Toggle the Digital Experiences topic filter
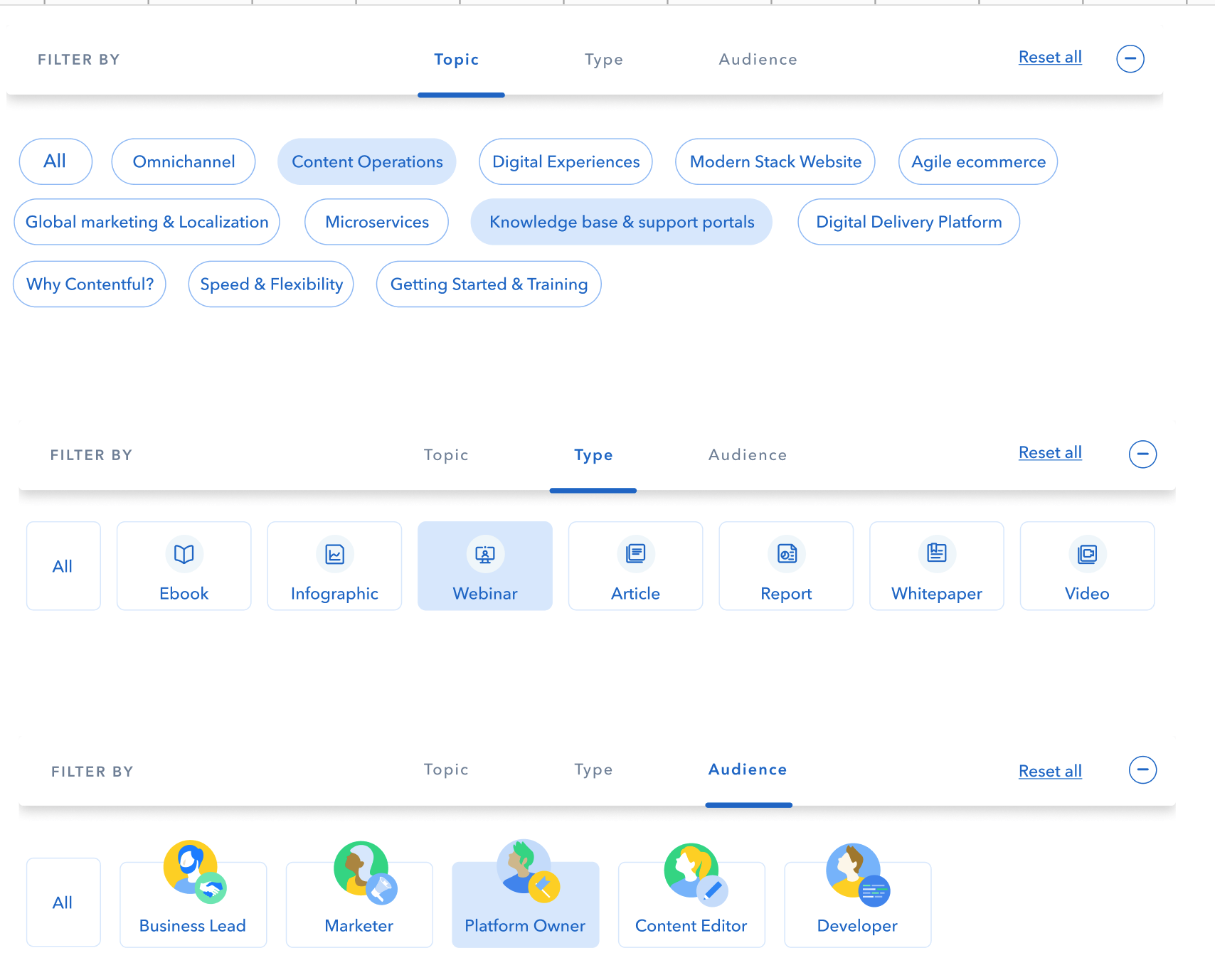 point(566,161)
